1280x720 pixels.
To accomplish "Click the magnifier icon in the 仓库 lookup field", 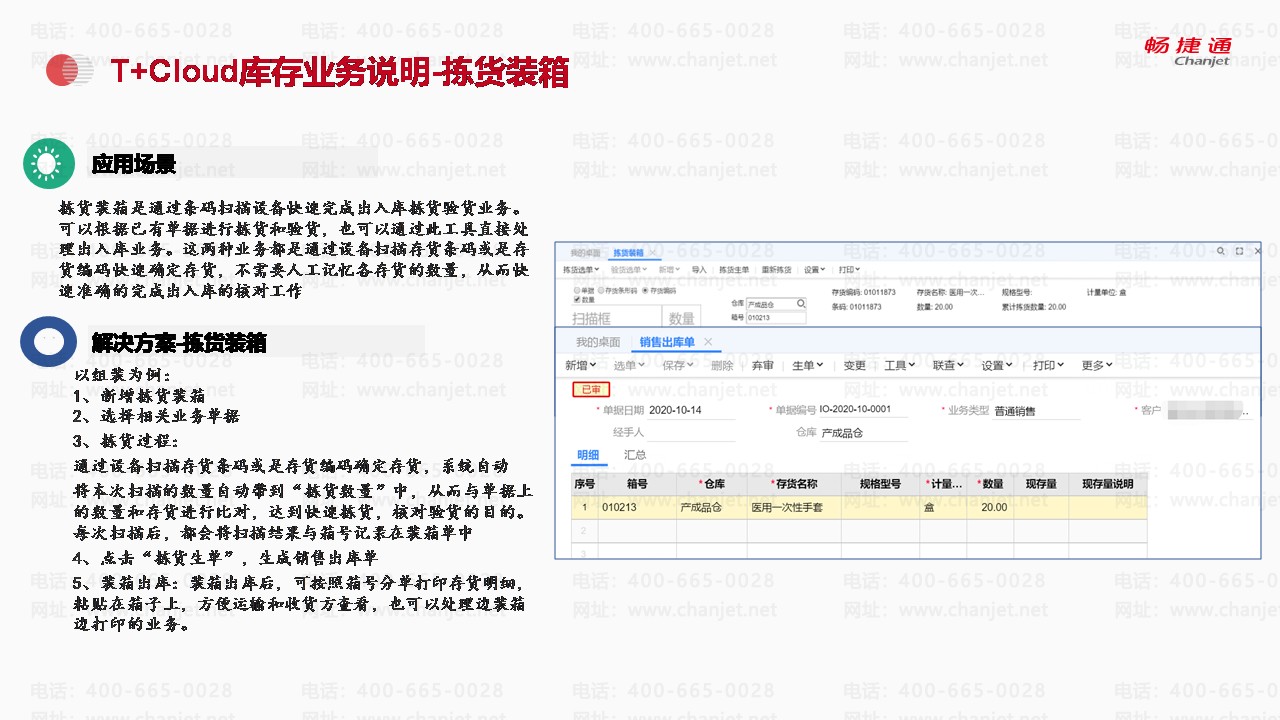I will [800, 303].
